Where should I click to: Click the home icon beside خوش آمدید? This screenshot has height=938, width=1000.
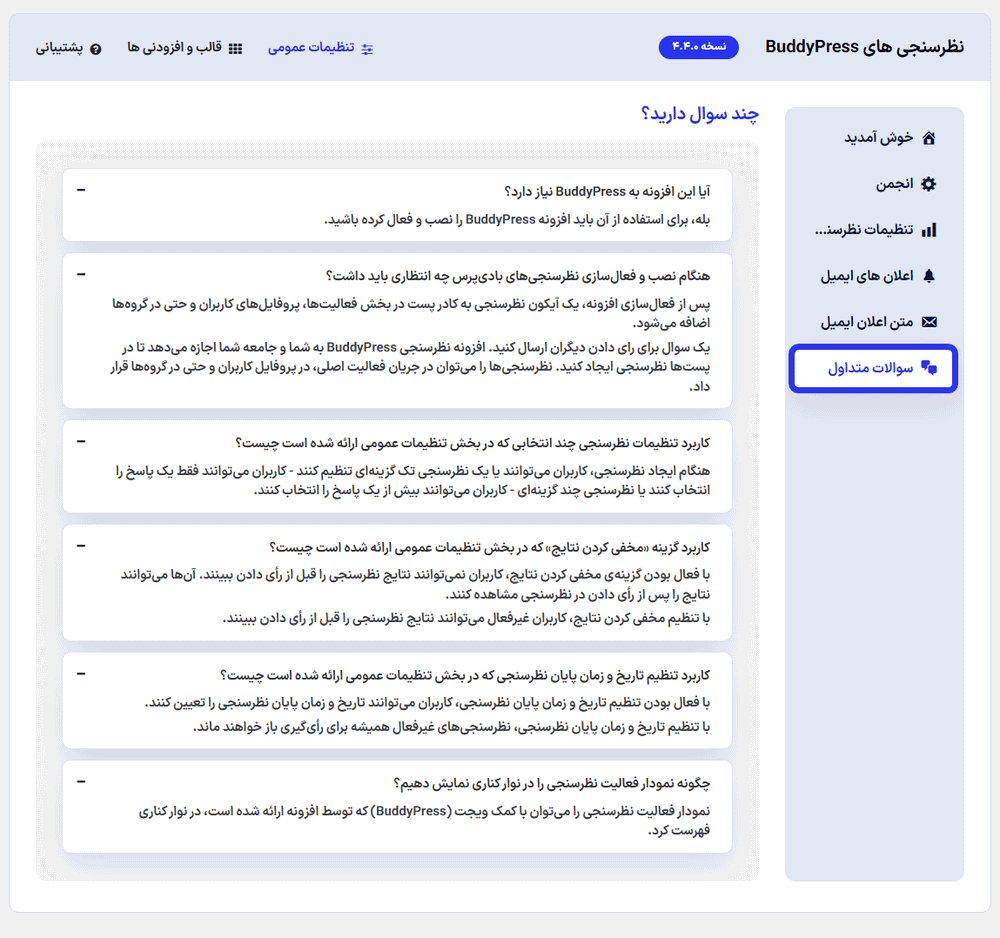point(929,138)
